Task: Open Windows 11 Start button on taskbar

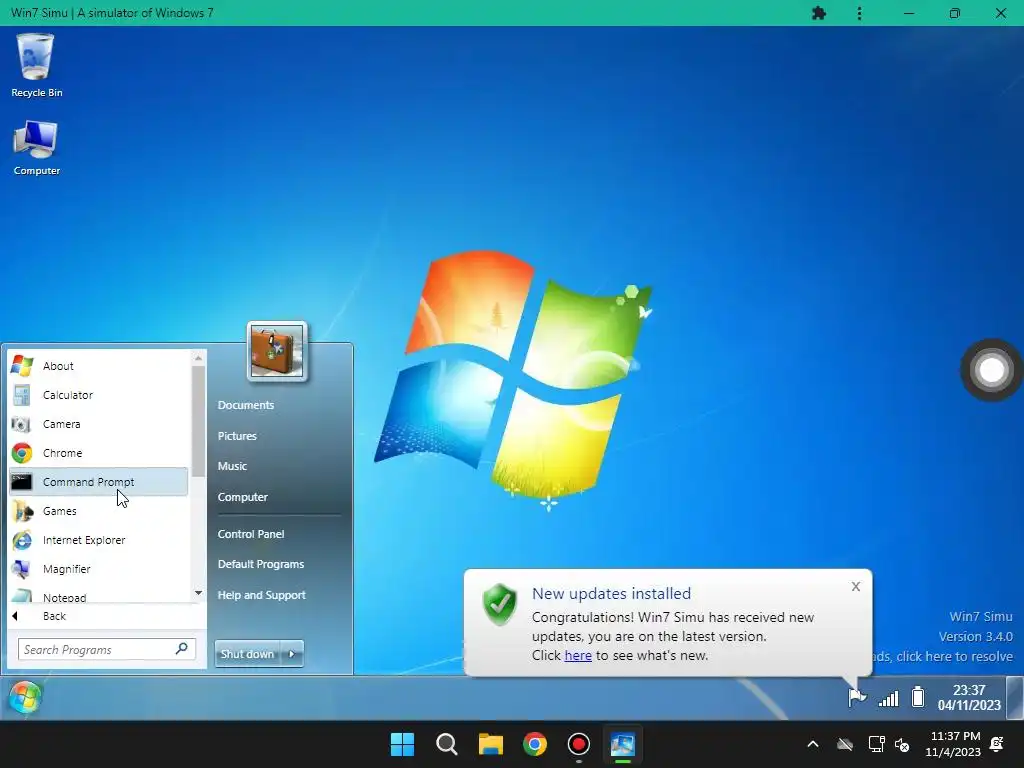Action: [x=402, y=744]
